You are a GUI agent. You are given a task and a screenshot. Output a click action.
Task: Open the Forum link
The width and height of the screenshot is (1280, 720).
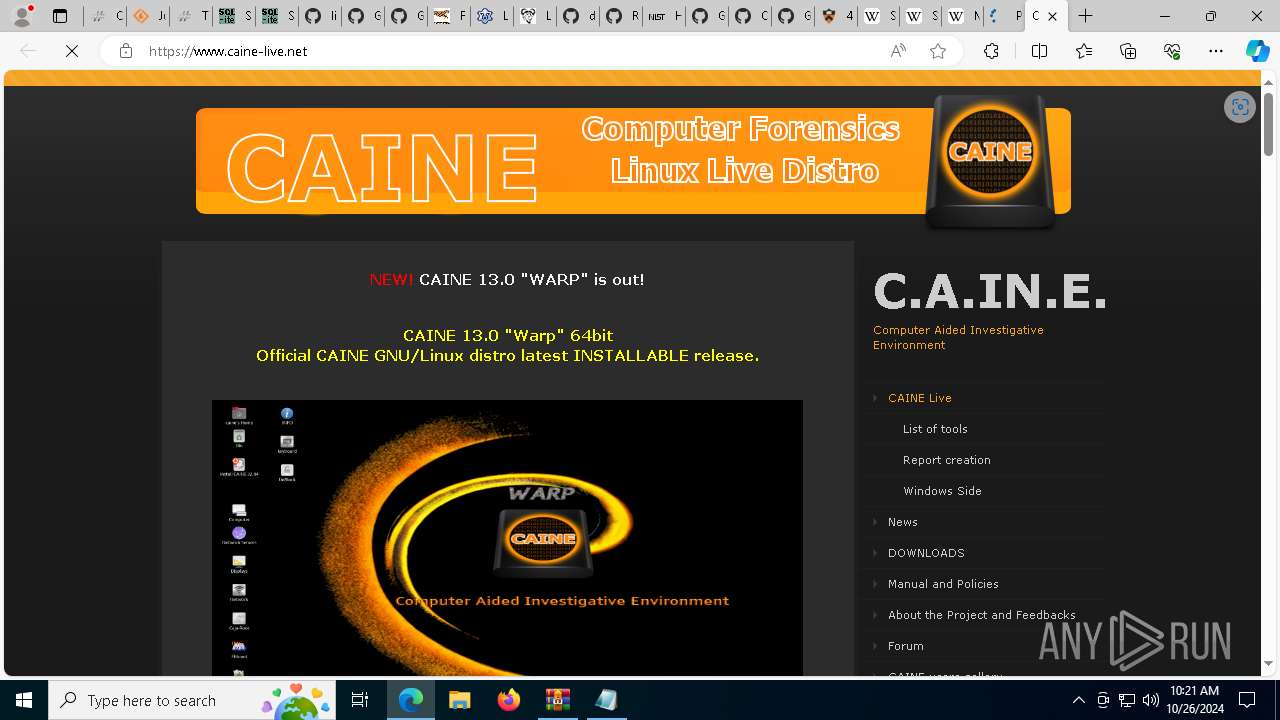point(905,646)
